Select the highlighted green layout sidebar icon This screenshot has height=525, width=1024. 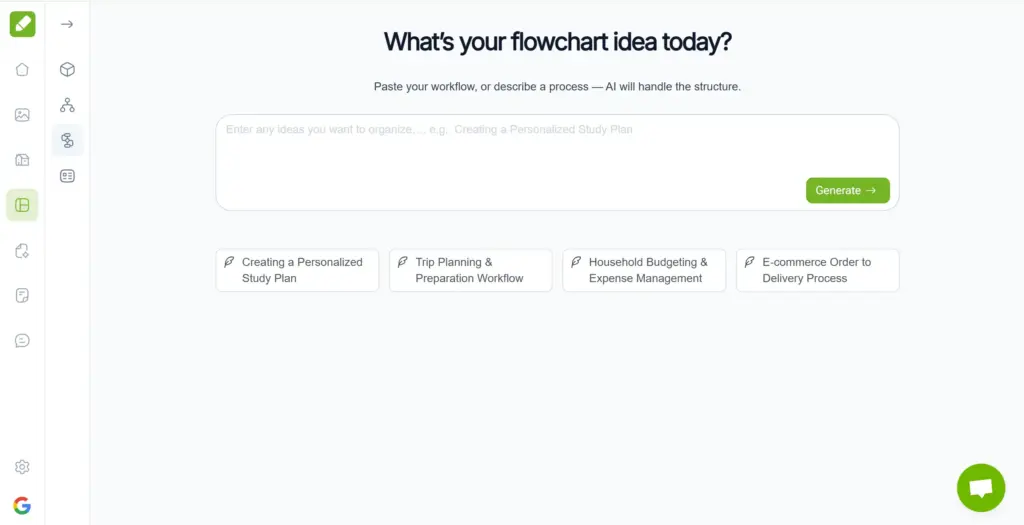point(22,205)
